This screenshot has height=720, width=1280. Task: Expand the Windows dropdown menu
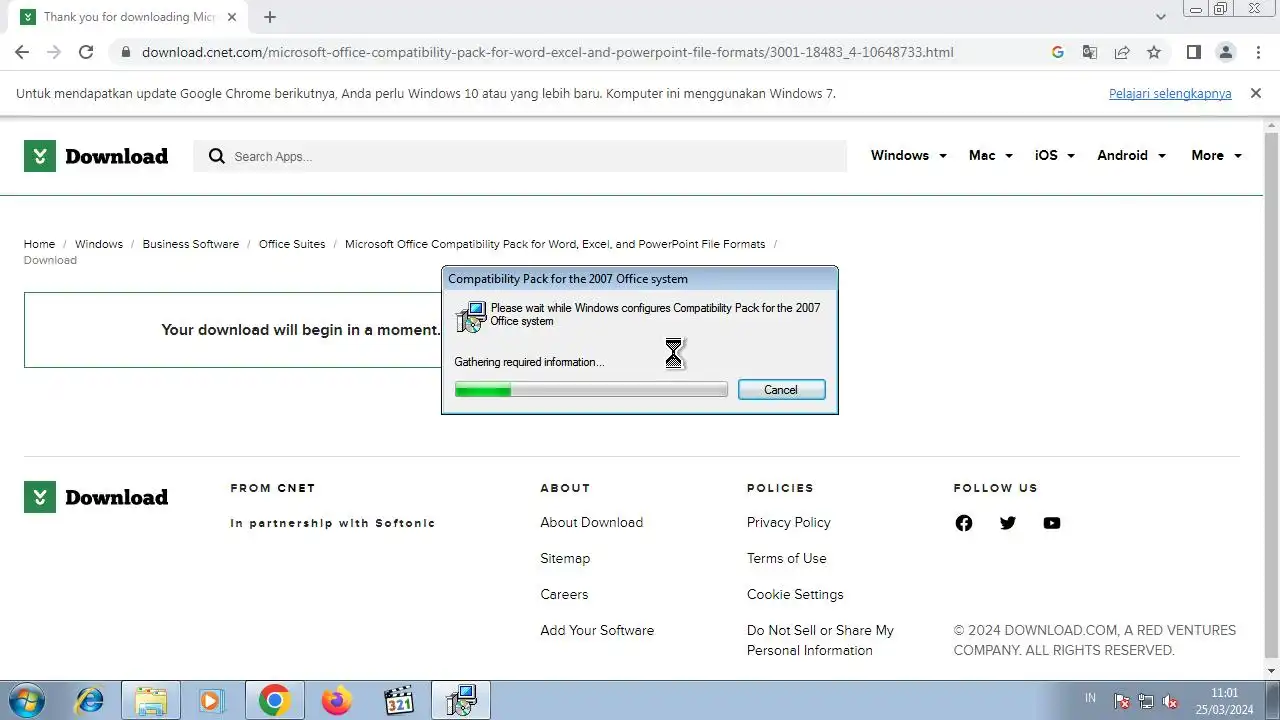tap(908, 155)
